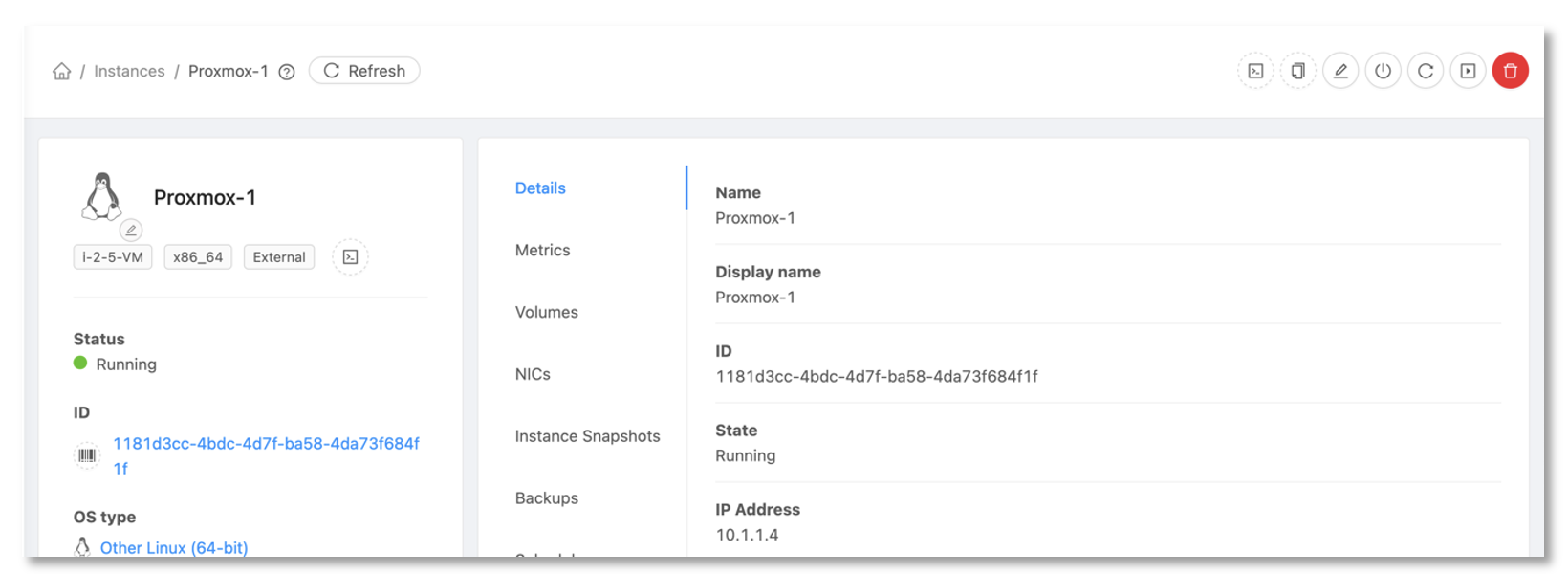Click the x86_64 architecture tag

pos(198,257)
